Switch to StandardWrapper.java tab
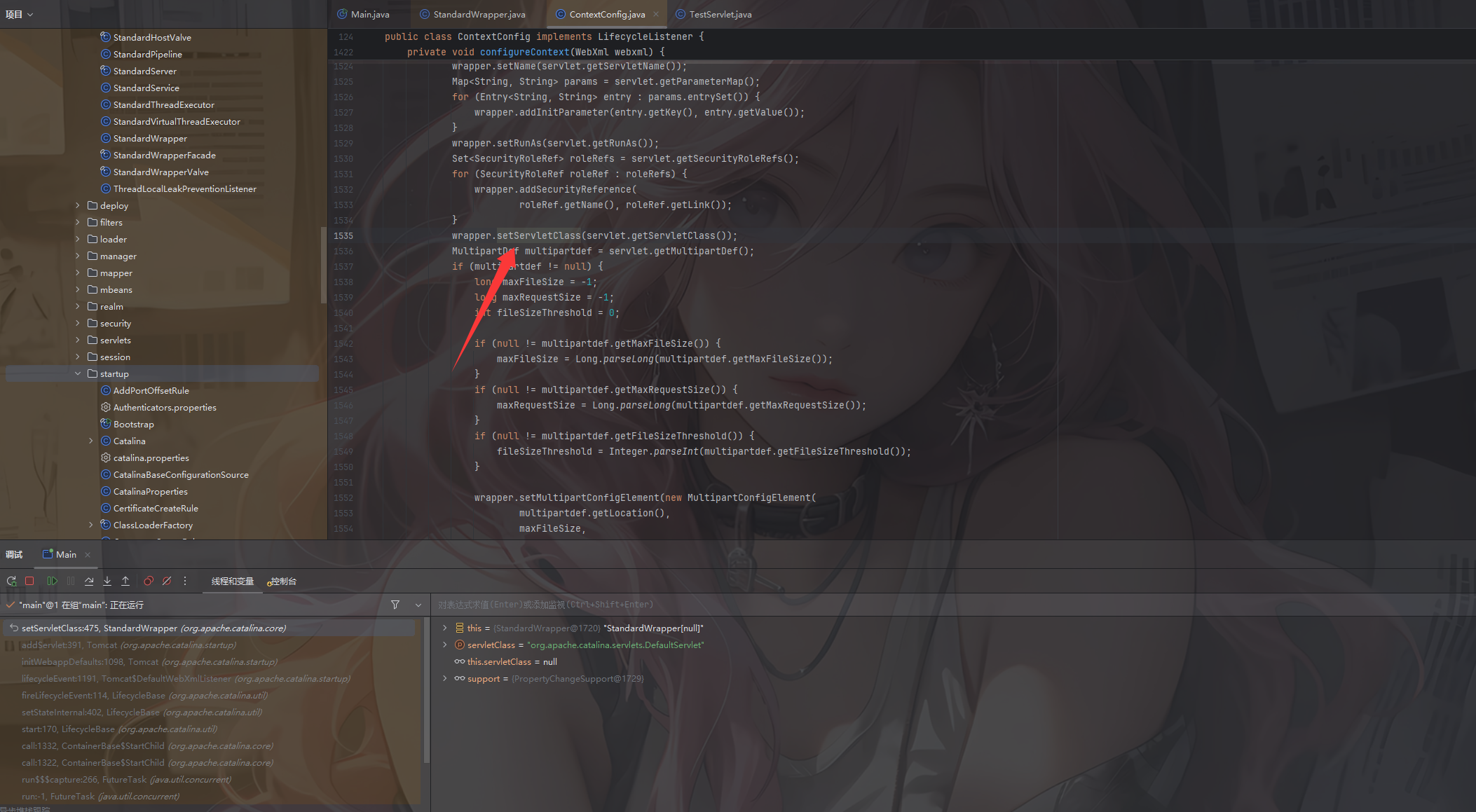This screenshot has width=1476, height=812. click(479, 14)
